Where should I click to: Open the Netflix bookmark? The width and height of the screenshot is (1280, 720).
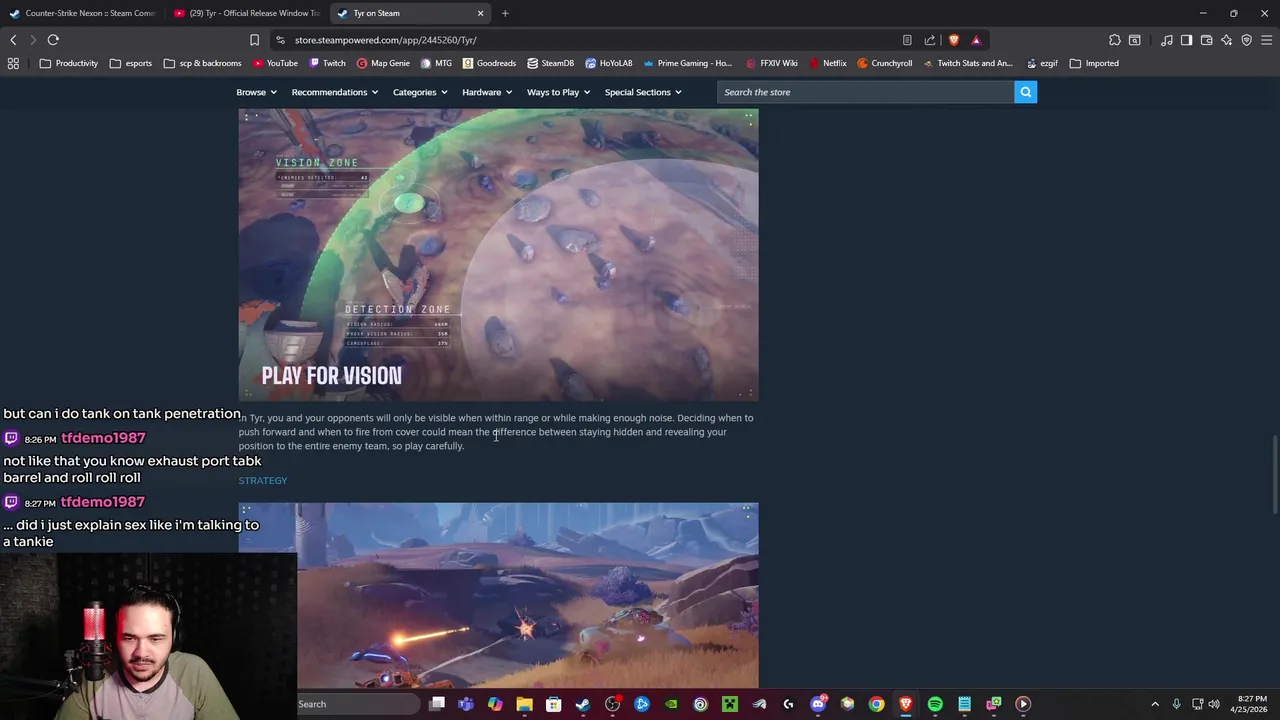pos(827,63)
